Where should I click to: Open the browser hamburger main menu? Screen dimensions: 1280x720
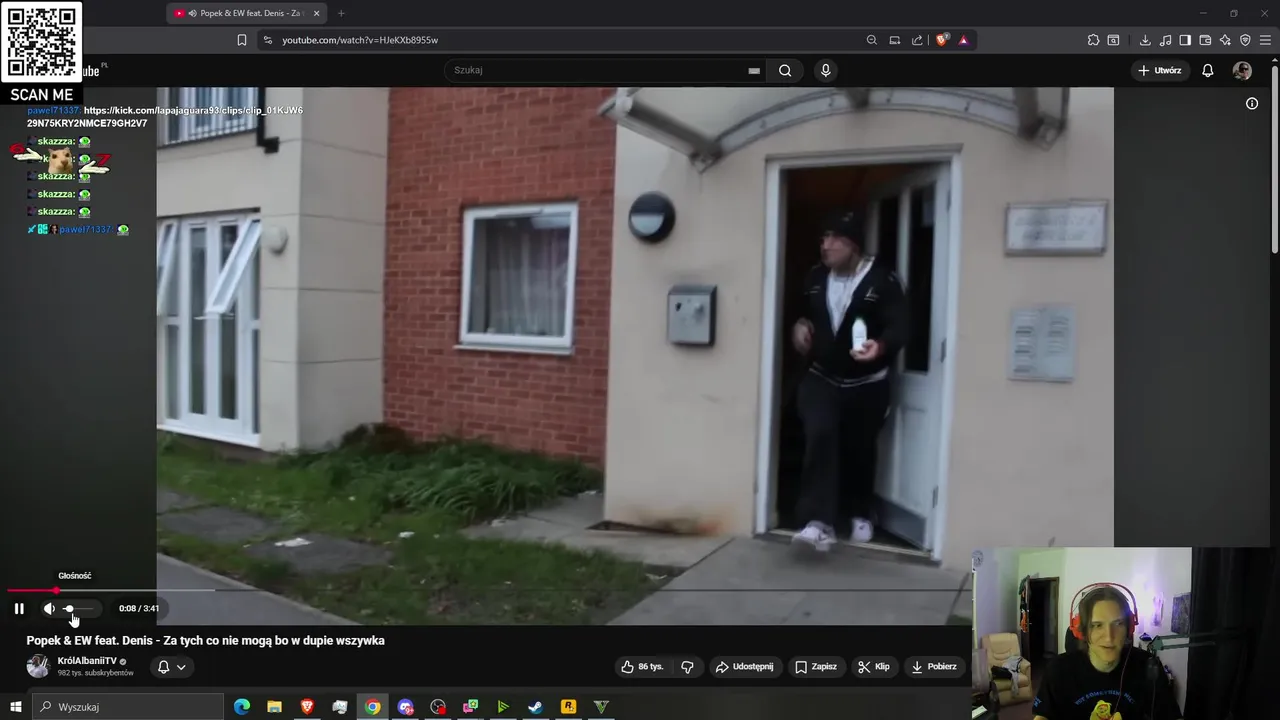click(x=1266, y=40)
